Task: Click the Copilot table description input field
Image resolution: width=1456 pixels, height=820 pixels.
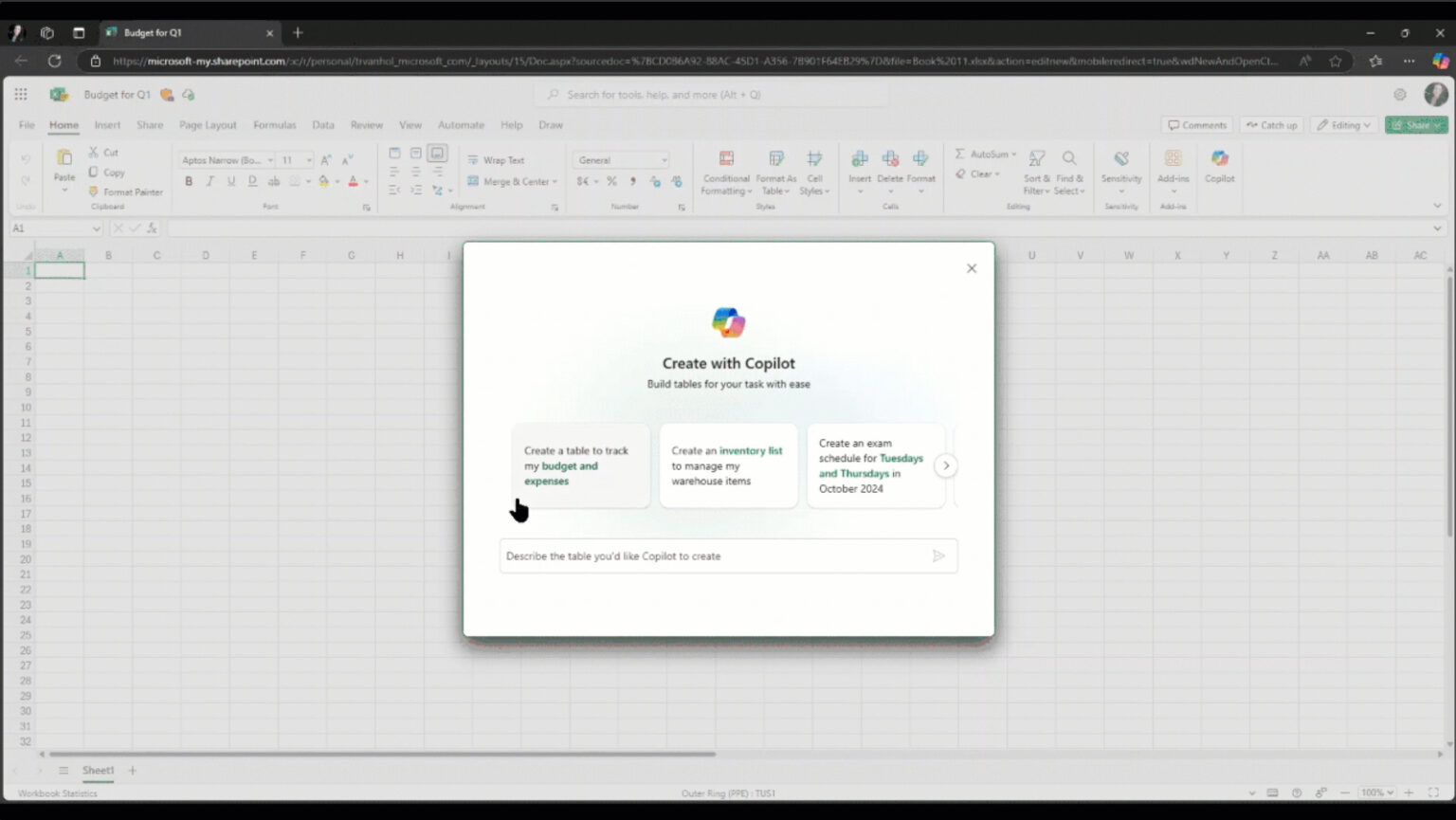Action: pyautogui.click(x=711, y=556)
